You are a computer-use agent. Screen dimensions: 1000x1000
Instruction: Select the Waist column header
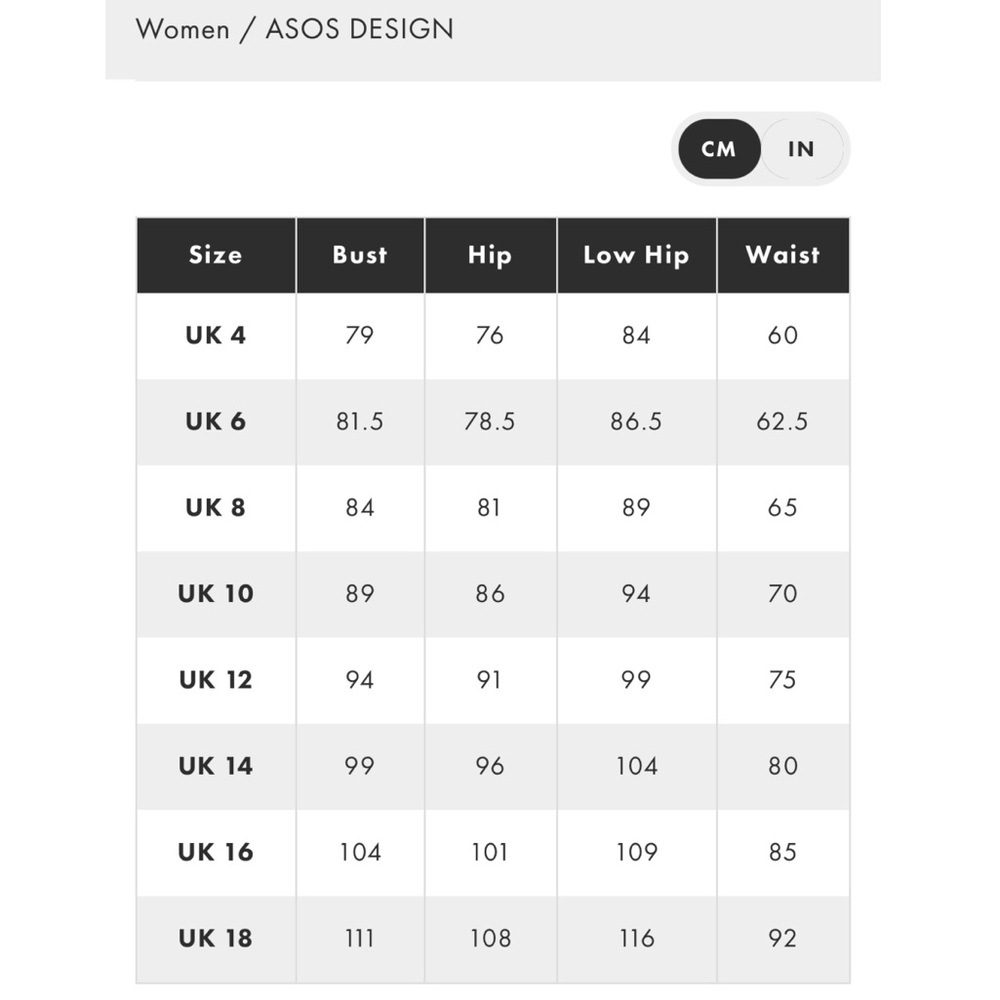point(783,255)
